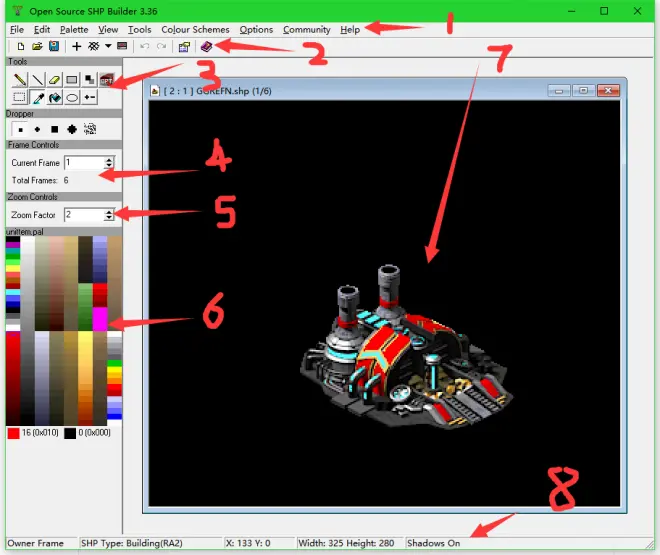The width and height of the screenshot is (660, 555).
Task: Select the building damage OPT tool
Action: (x=106, y=80)
